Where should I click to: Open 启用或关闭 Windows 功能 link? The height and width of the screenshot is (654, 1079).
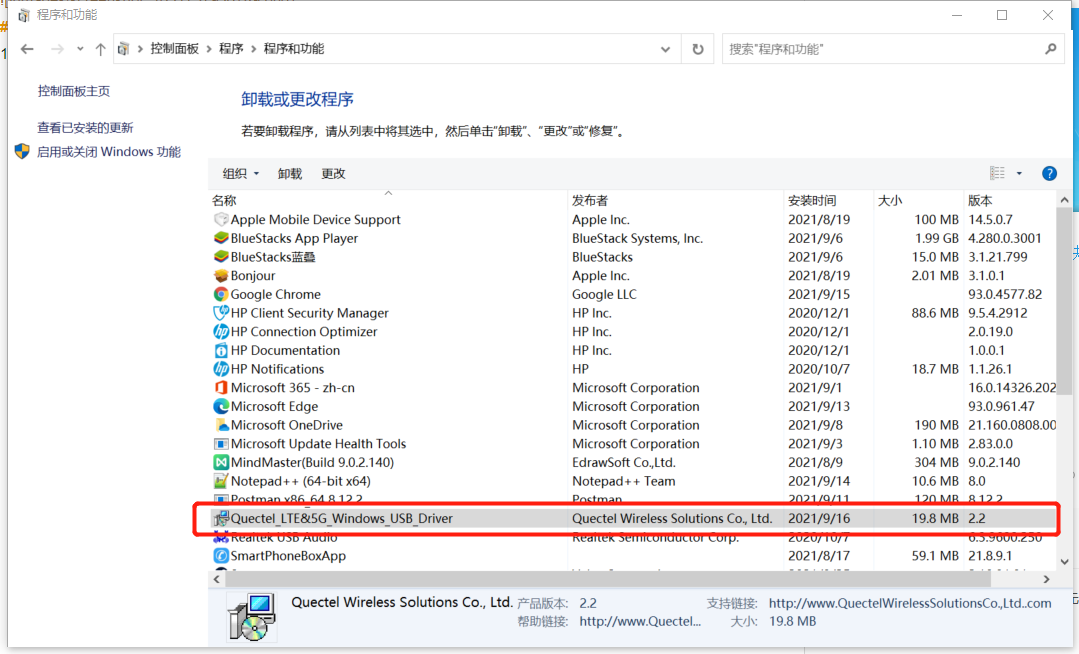click(x=109, y=151)
